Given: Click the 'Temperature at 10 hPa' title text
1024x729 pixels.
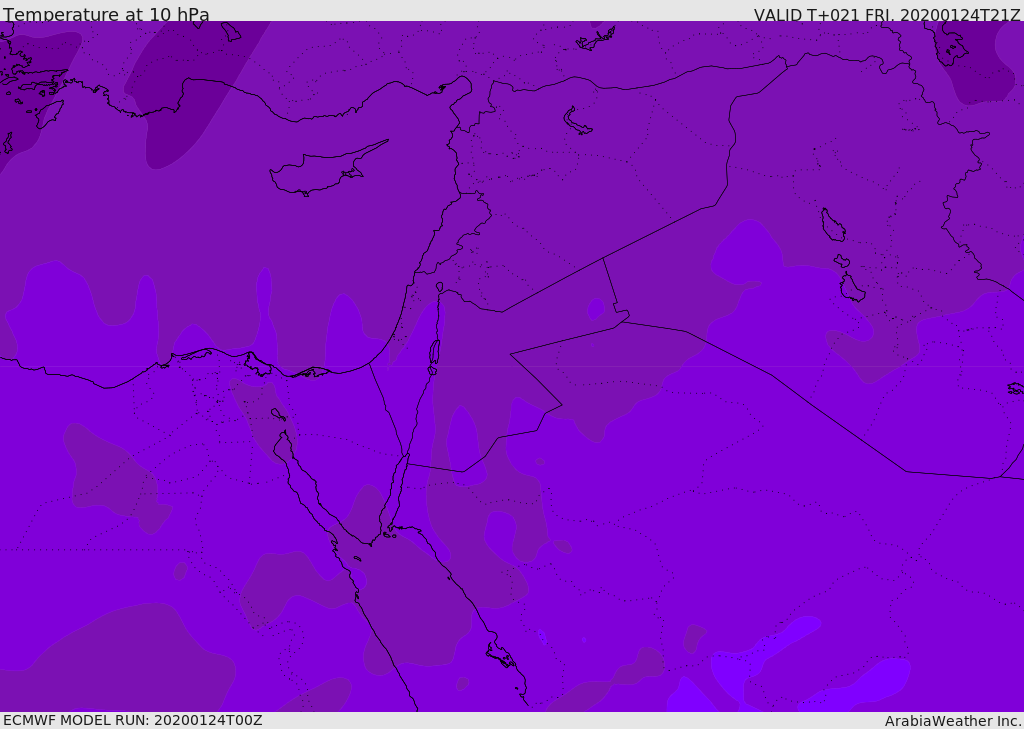Looking at the screenshot, I should point(106,14).
